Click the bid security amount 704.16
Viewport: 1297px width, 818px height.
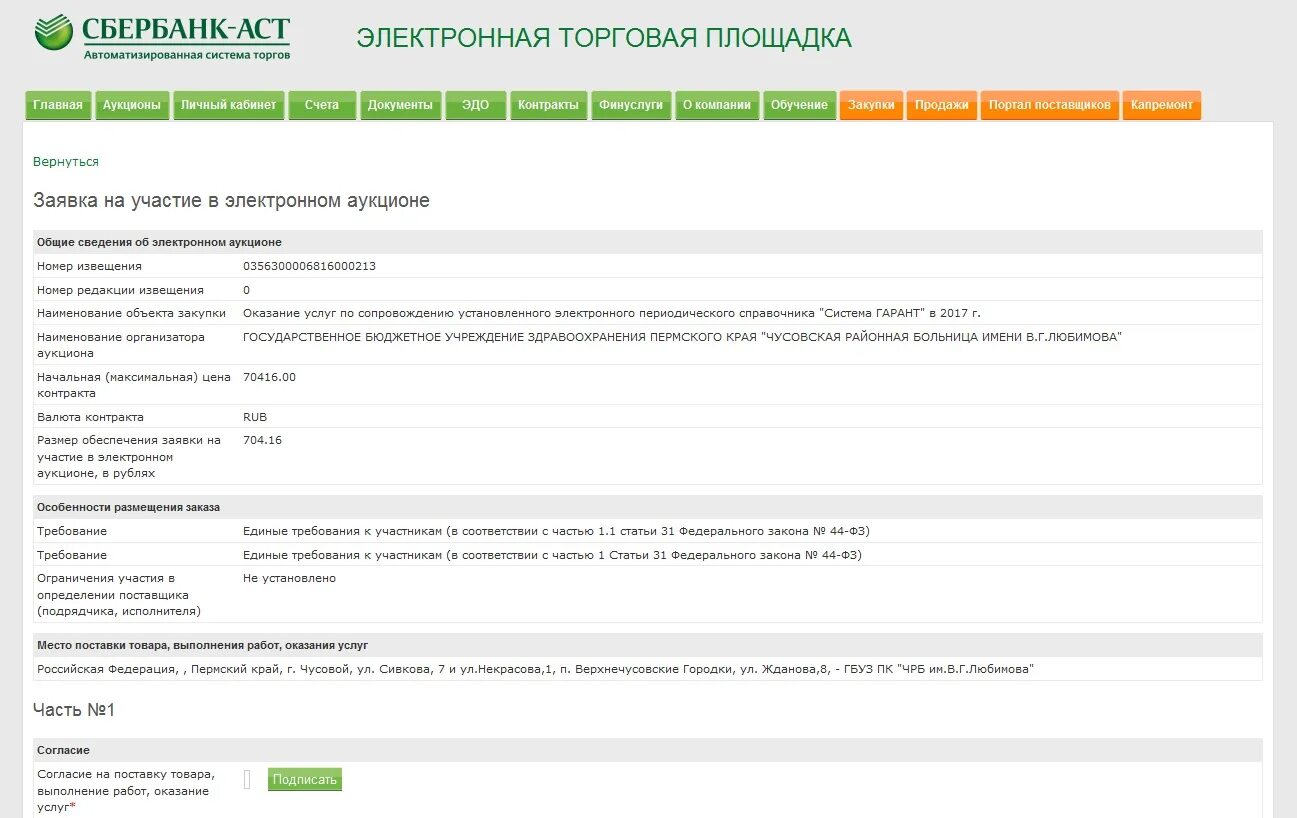point(262,440)
